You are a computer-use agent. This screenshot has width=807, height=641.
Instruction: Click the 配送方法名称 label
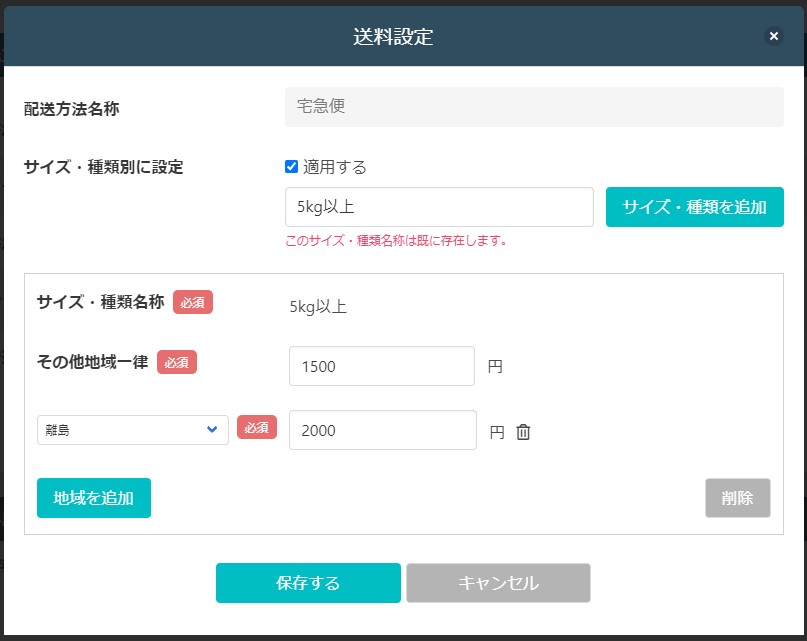pos(72,109)
